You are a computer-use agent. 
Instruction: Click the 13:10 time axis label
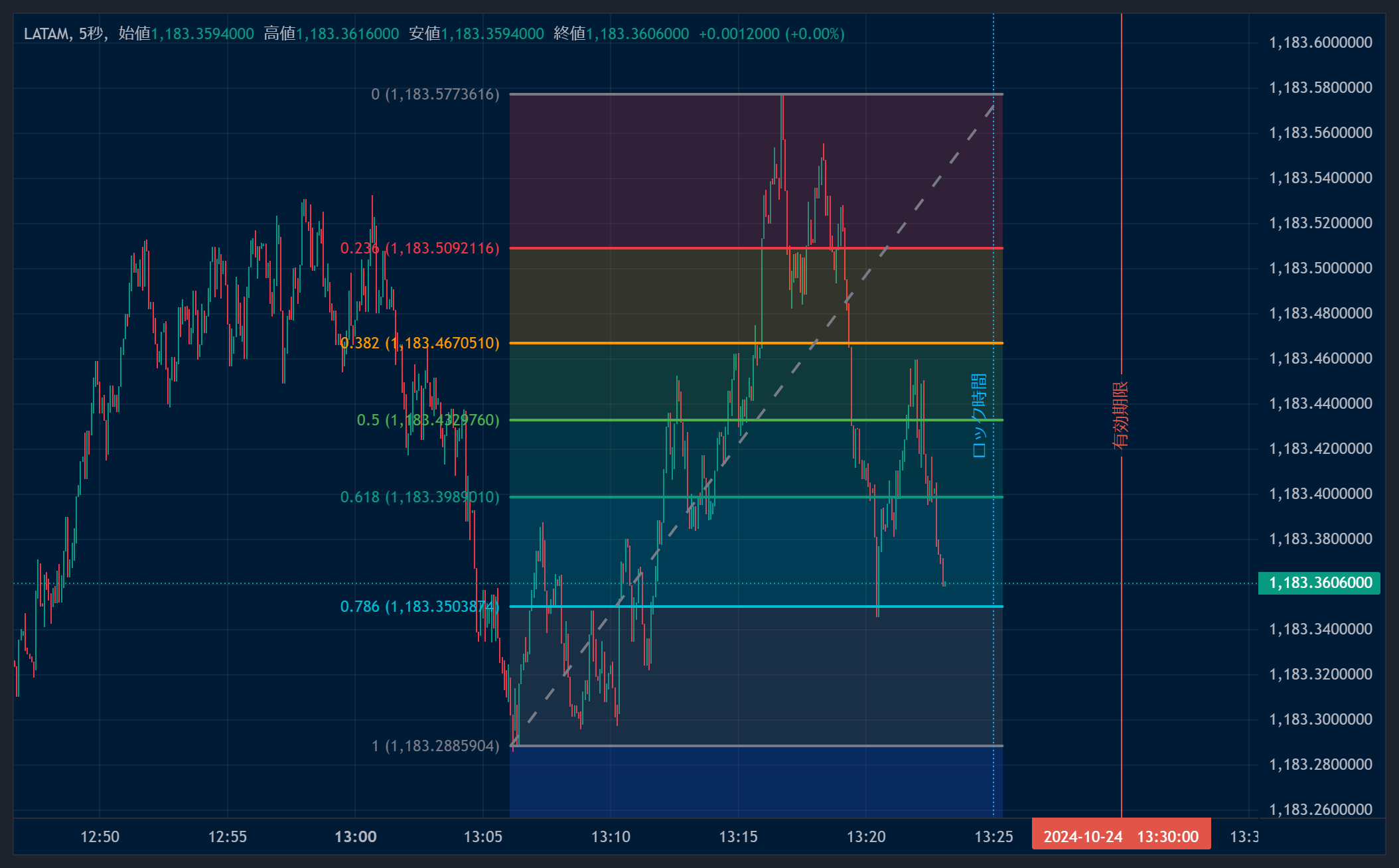(611, 837)
